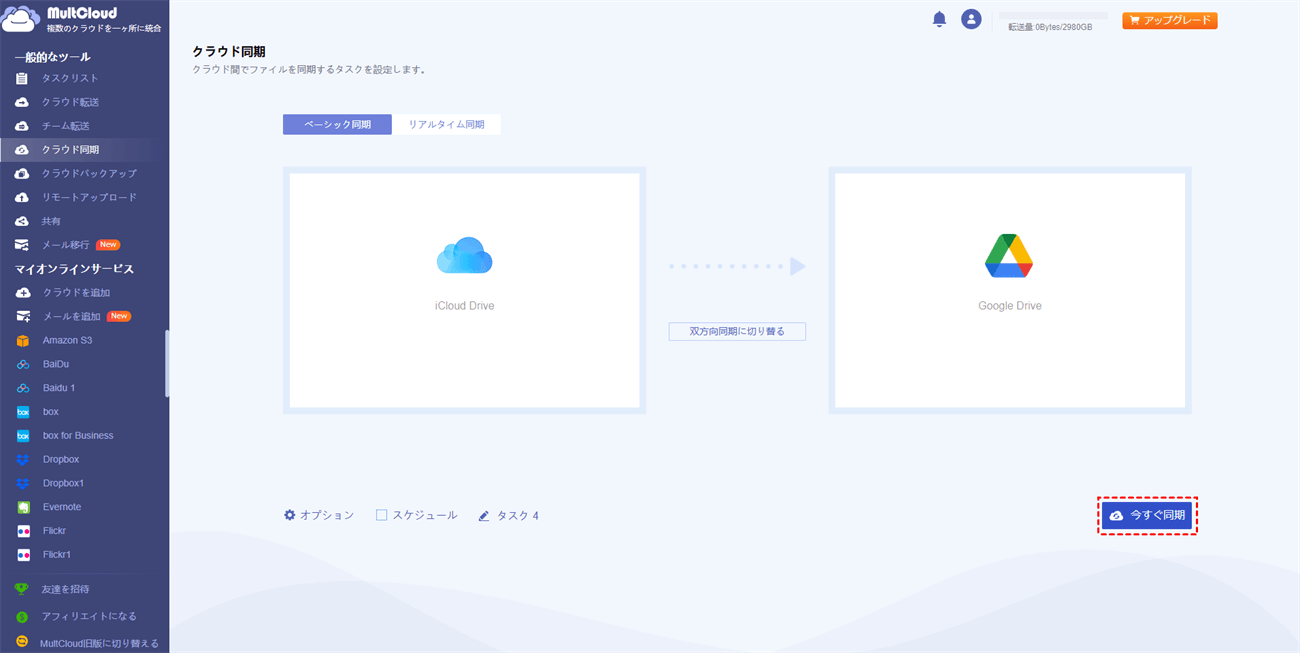Viewport: 1300px width, 653px height.
Task: Click the Dropbox1 icon
Action: [23, 483]
